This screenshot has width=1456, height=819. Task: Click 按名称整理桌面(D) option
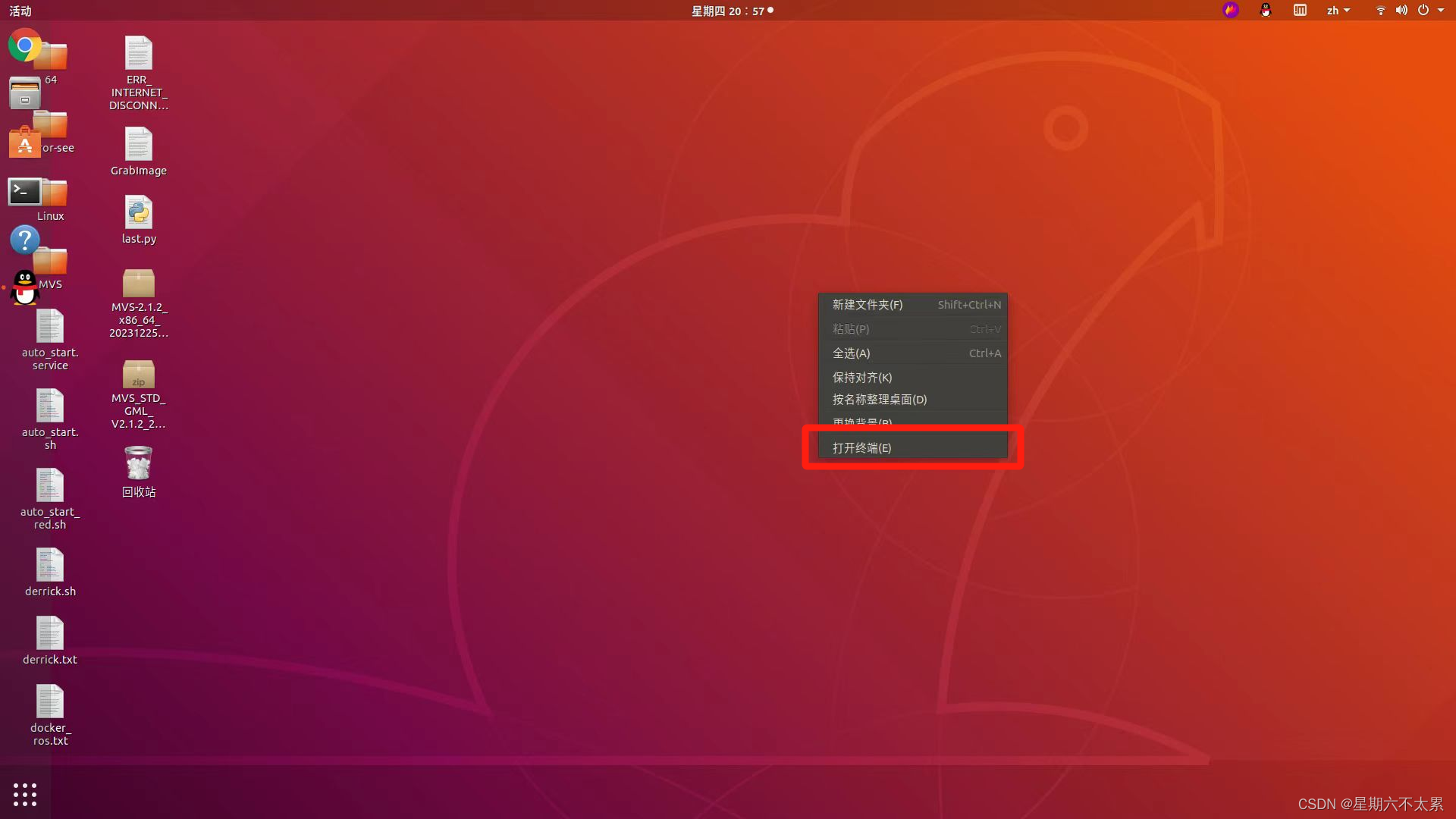click(878, 399)
